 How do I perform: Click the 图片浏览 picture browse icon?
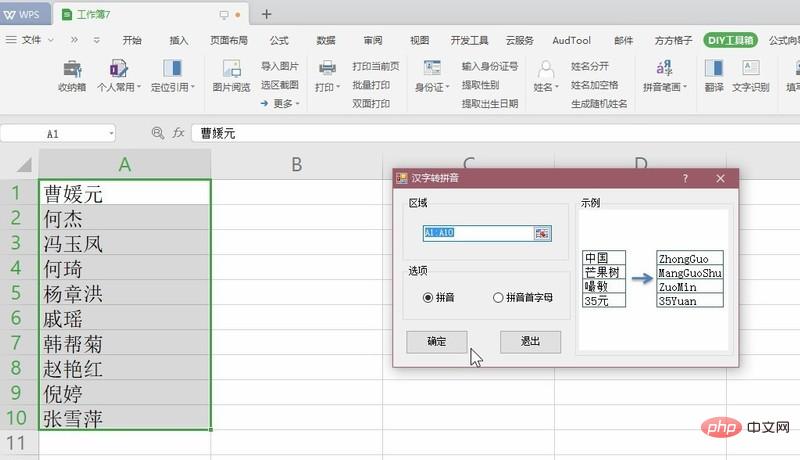click(x=231, y=69)
